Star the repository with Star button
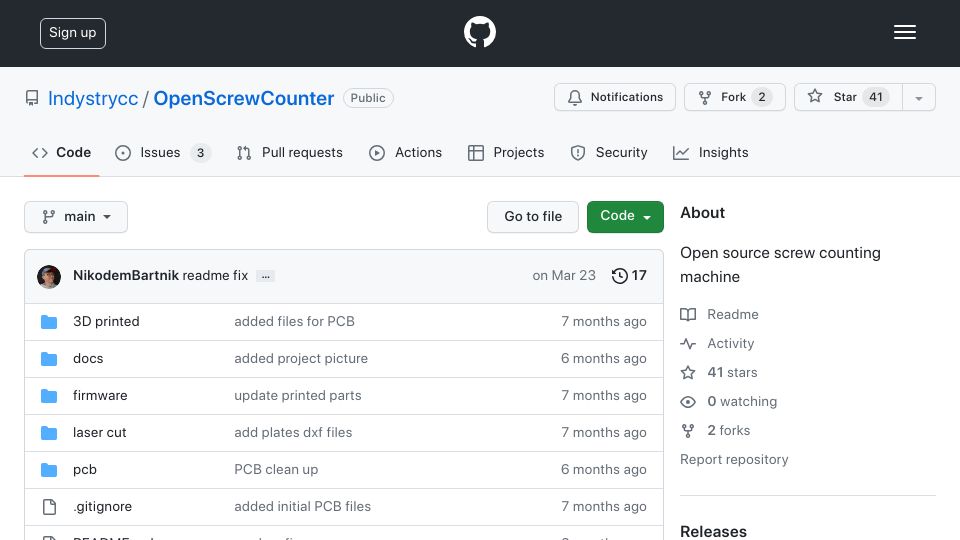 pos(848,97)
